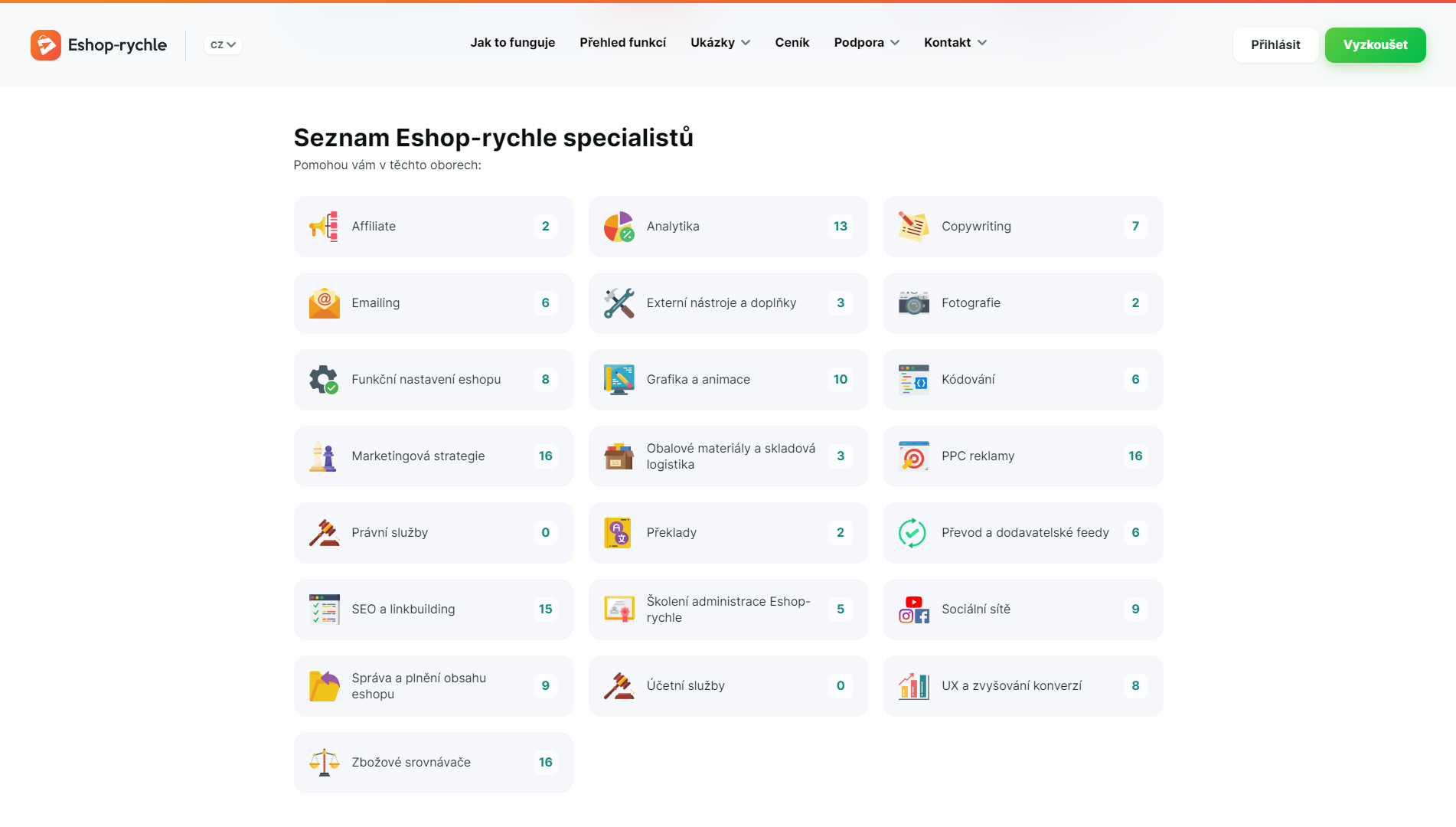The height and width of the screenshot is (827, 1456).
Task: Expand the Ukázky menu
Action: 720,43
